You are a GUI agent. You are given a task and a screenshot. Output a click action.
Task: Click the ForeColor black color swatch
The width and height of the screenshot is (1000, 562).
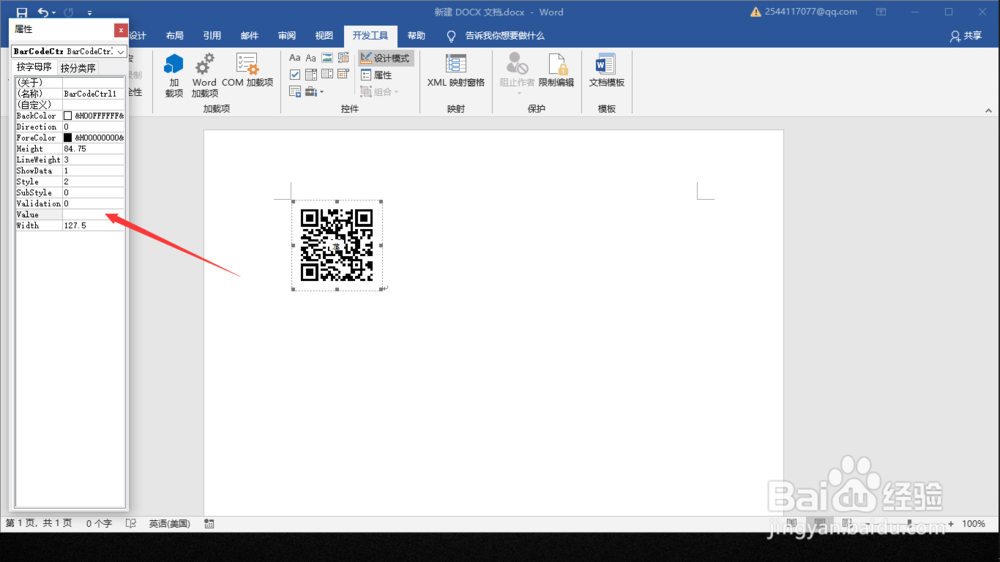[x=68, y=138]
